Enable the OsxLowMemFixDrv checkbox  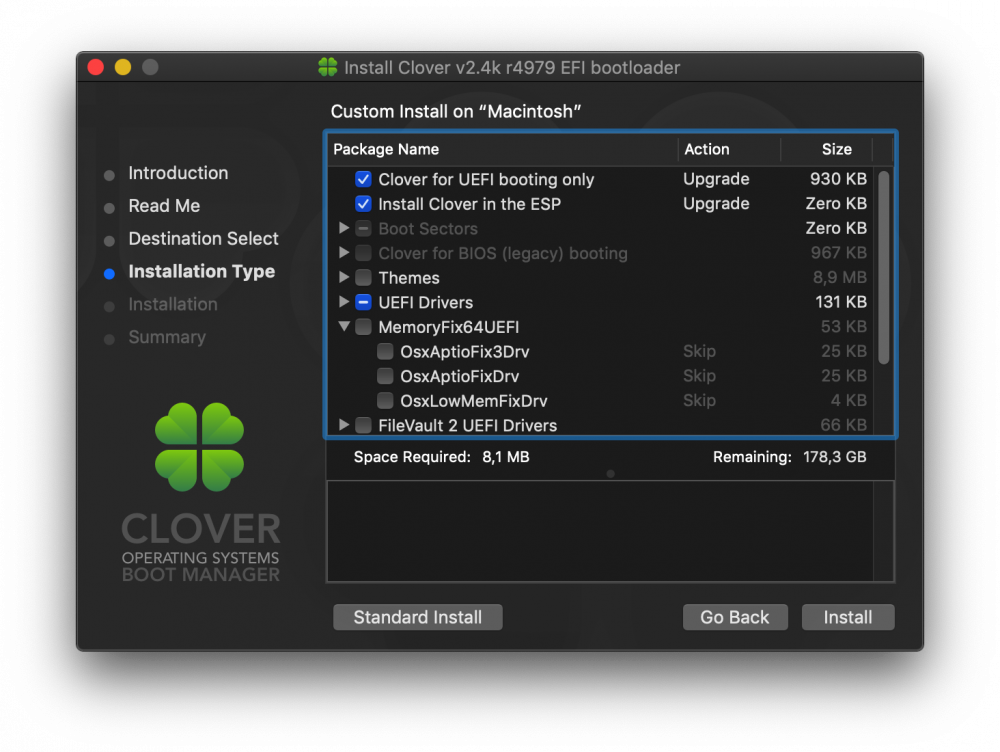[x=385, y=401]
